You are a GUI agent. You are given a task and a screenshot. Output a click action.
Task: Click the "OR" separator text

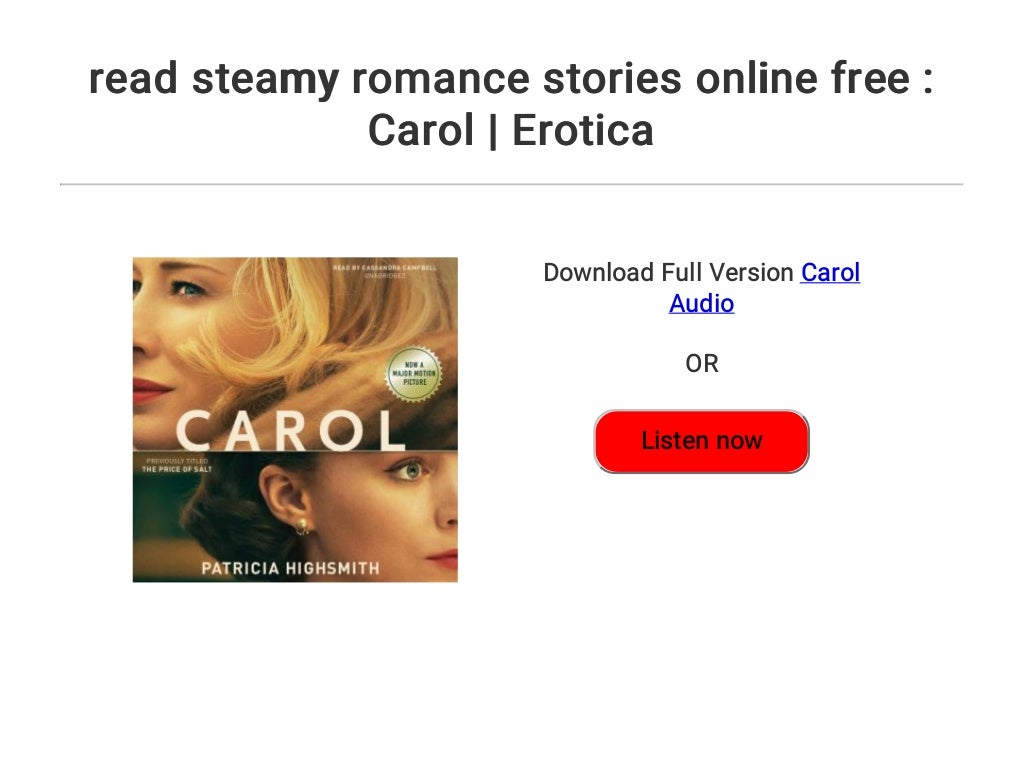[702, 364]
